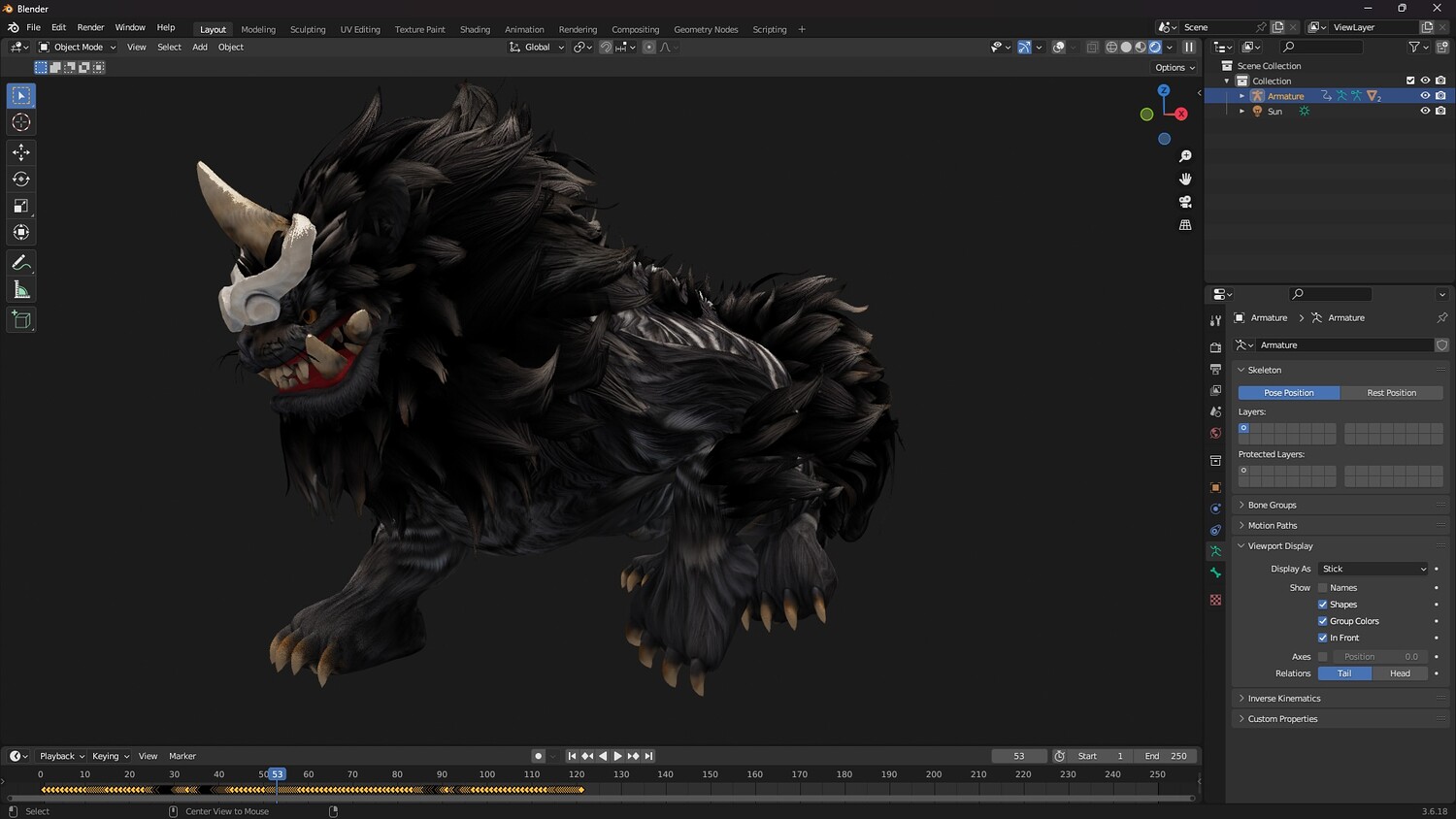1456x819 pixels.
Task: Choose the Annotate pencil tool
Action: (x=21, y=263)
